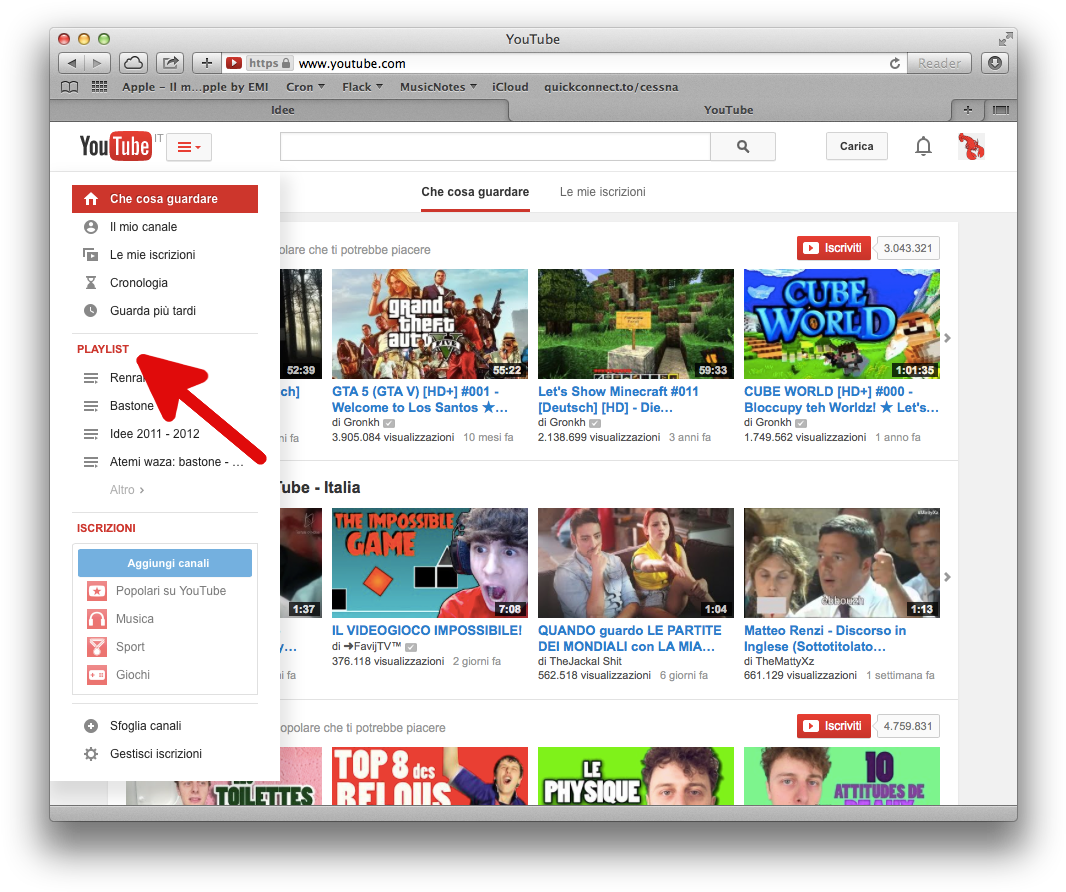The width and height of the screenshot is (1066, 892).
Task: Open the Cron bookmarks dropdown
Action: coord(305,87)
